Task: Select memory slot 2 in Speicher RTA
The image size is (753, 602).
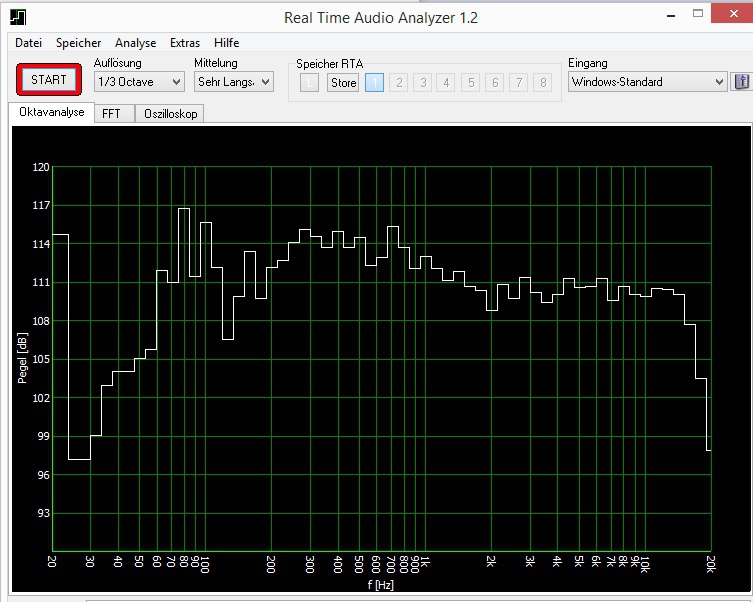Action: click(x=398, y=82)
